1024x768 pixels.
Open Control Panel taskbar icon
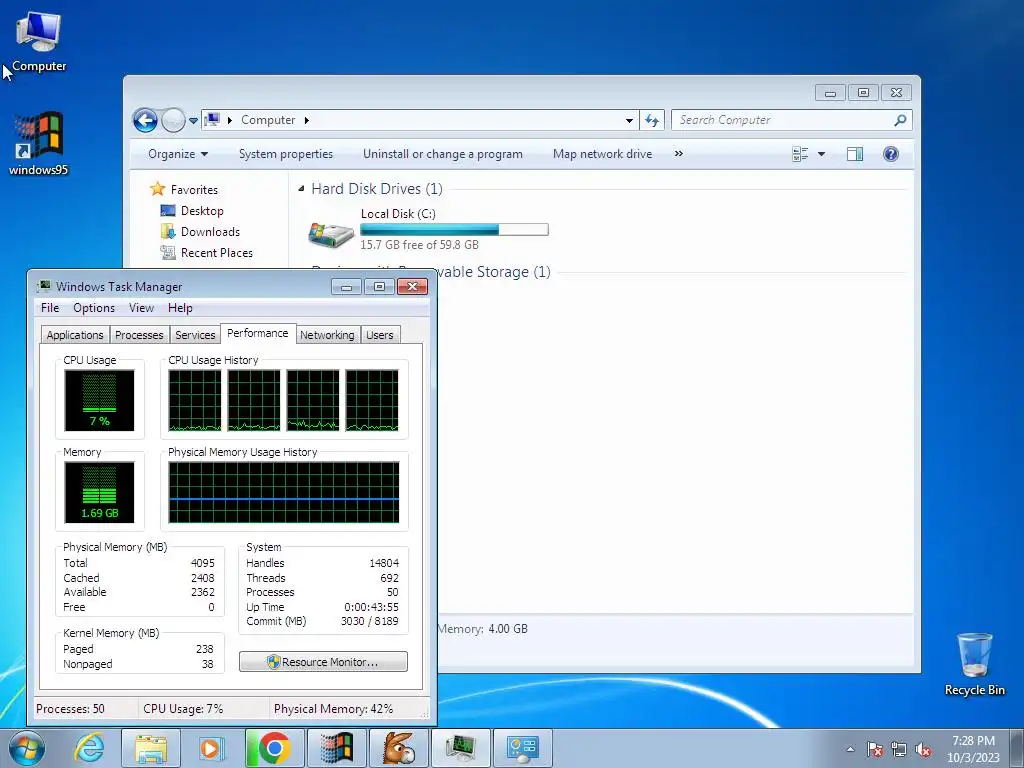click(x=523, y=748)
